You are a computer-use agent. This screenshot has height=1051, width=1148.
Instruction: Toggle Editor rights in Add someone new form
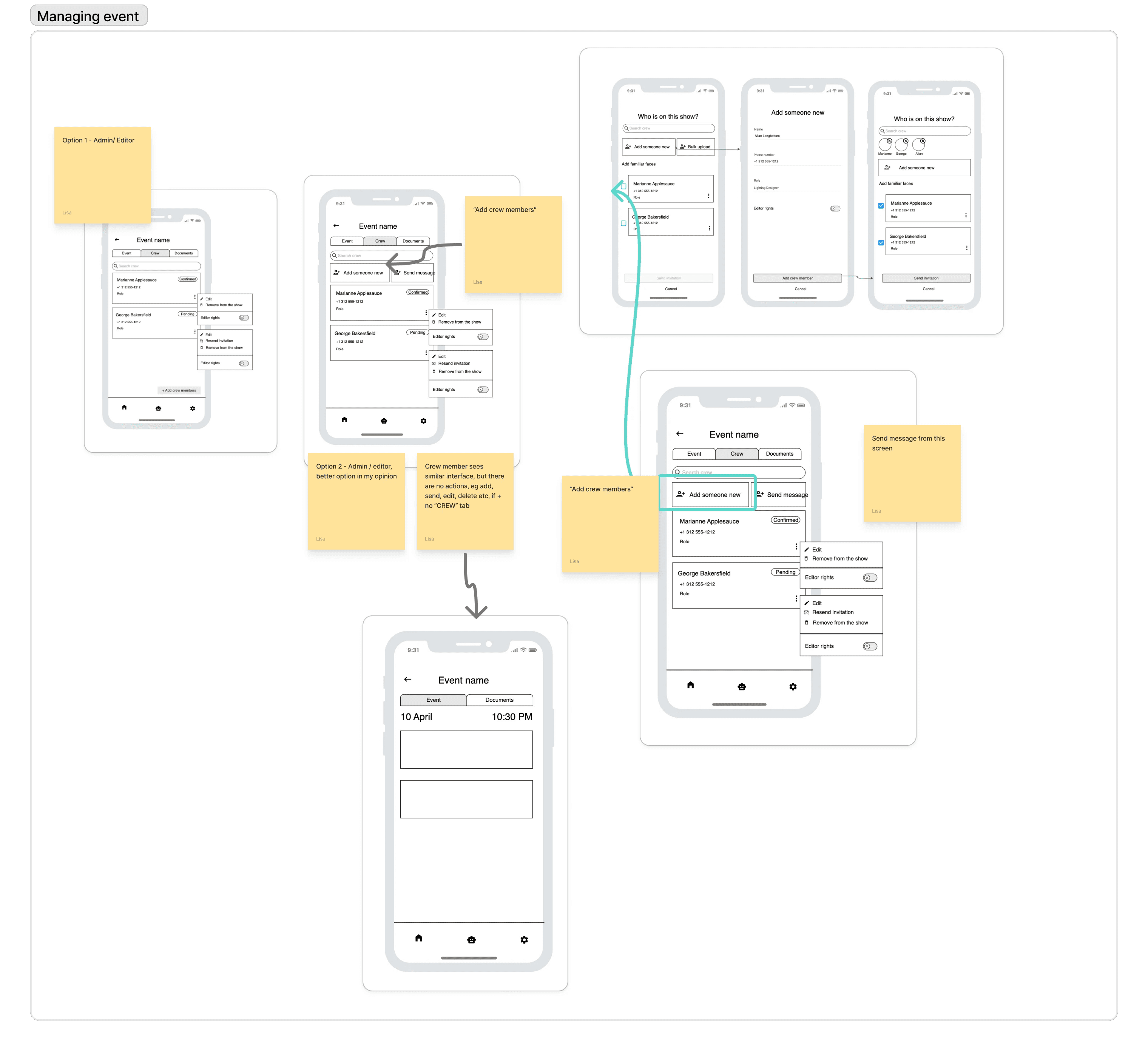coord(835,208)
